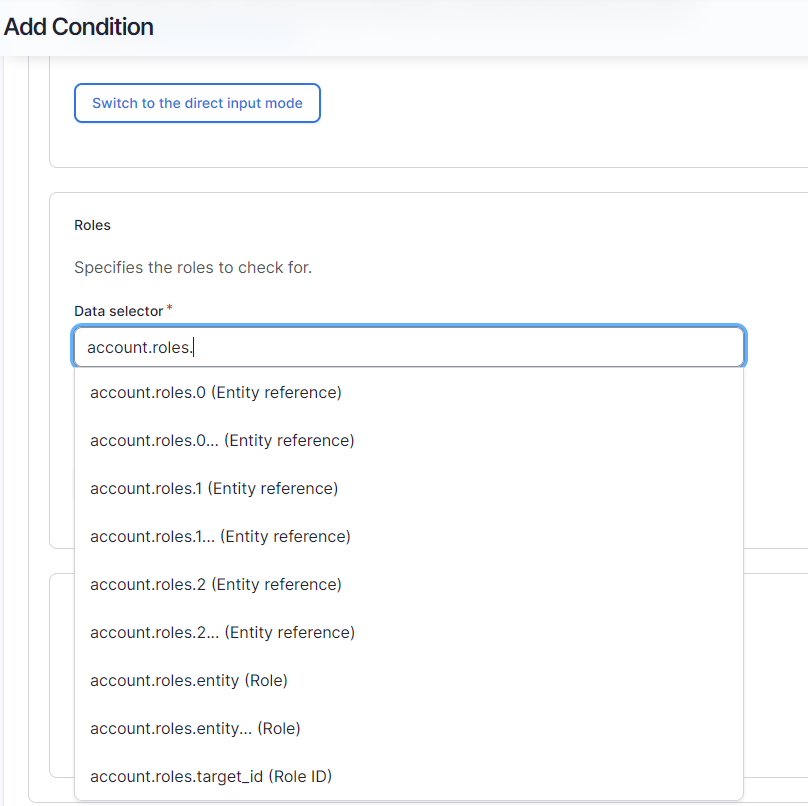Click the Roles section heading
The height and width of the screenshot is (806, 808).
92,225
